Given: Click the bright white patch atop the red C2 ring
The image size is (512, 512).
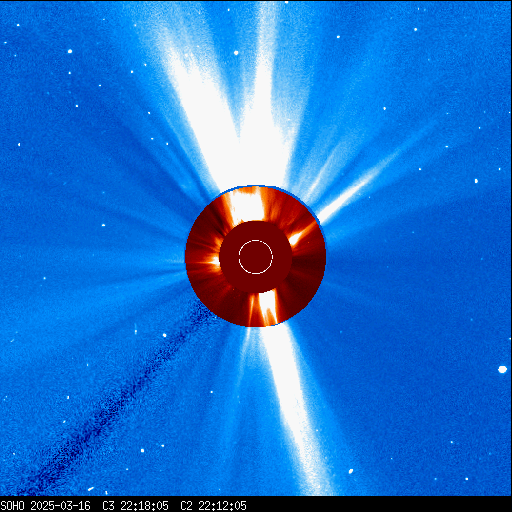Looking at the screenshot, I should tap(245, 205).
